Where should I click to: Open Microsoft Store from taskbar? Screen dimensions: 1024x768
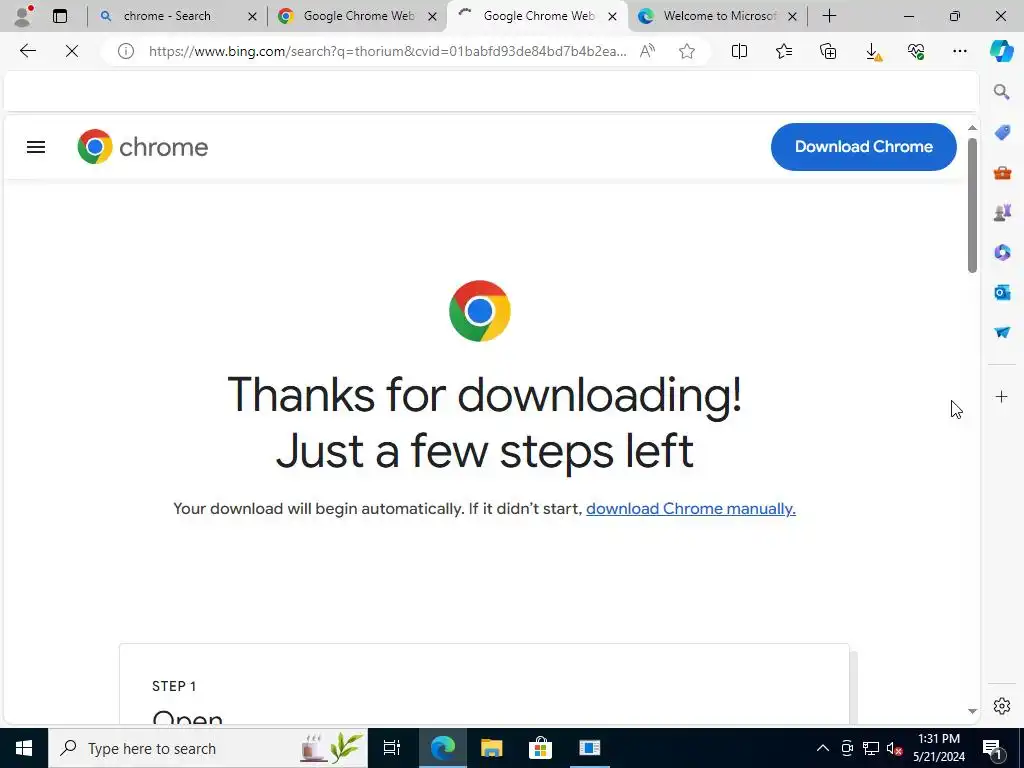click(540, 748)
